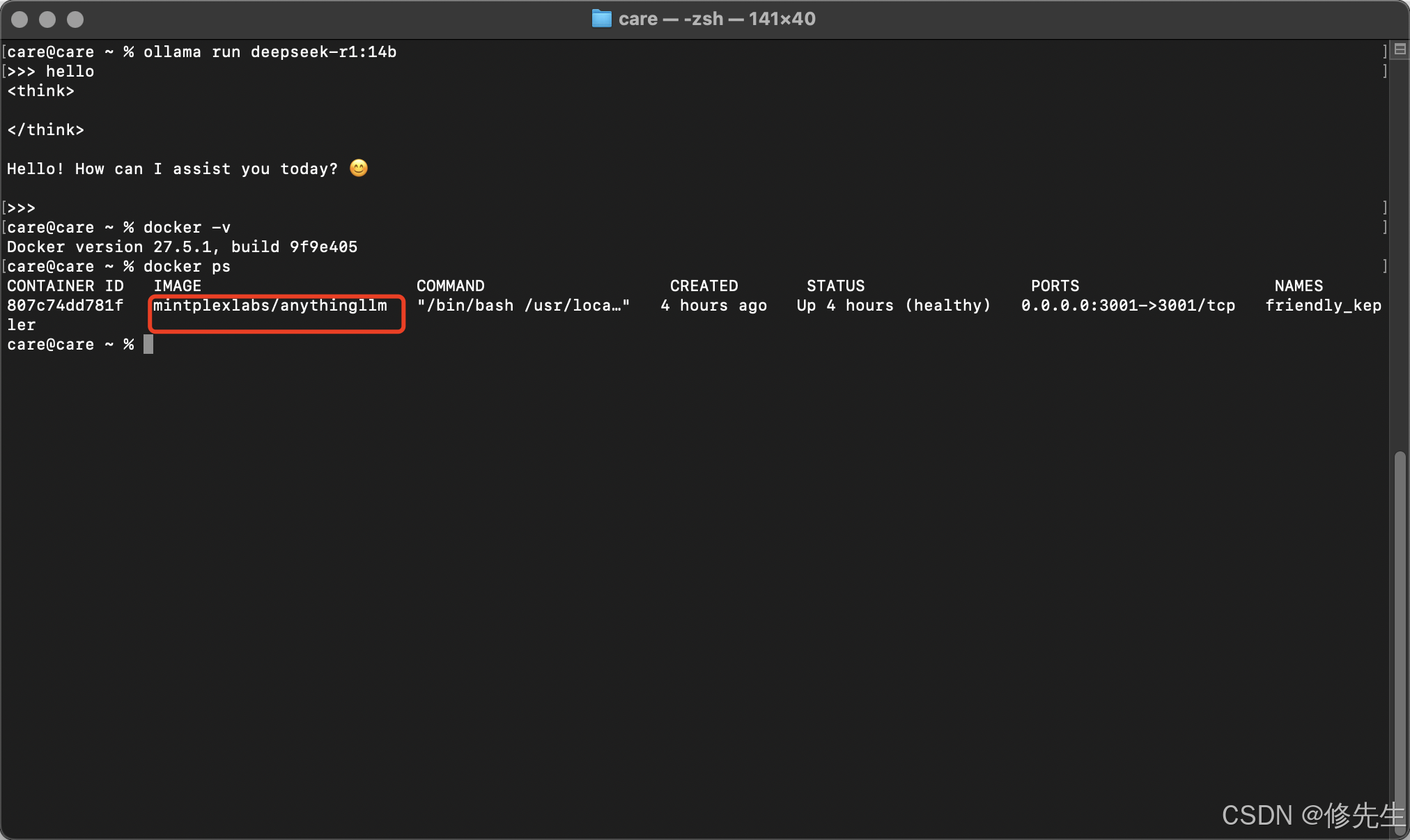1410x840 pixels.
Task: Click the 'docker ps' command text
Action: click(x=187, y=266)
